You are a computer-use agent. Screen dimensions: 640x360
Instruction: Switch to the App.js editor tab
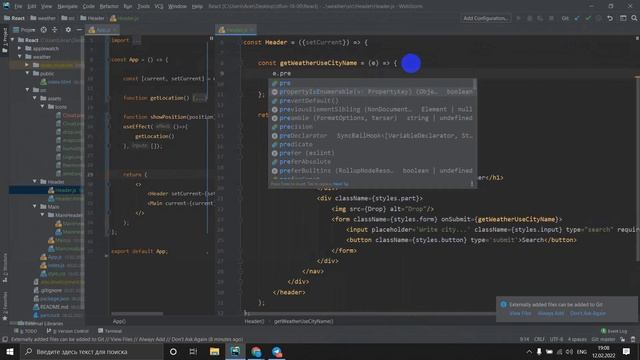coord(102,30)
